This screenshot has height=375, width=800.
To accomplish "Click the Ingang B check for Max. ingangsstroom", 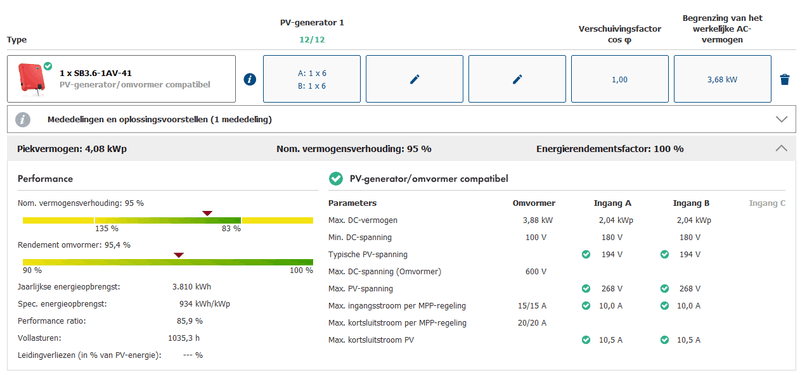I will [664, 306].
